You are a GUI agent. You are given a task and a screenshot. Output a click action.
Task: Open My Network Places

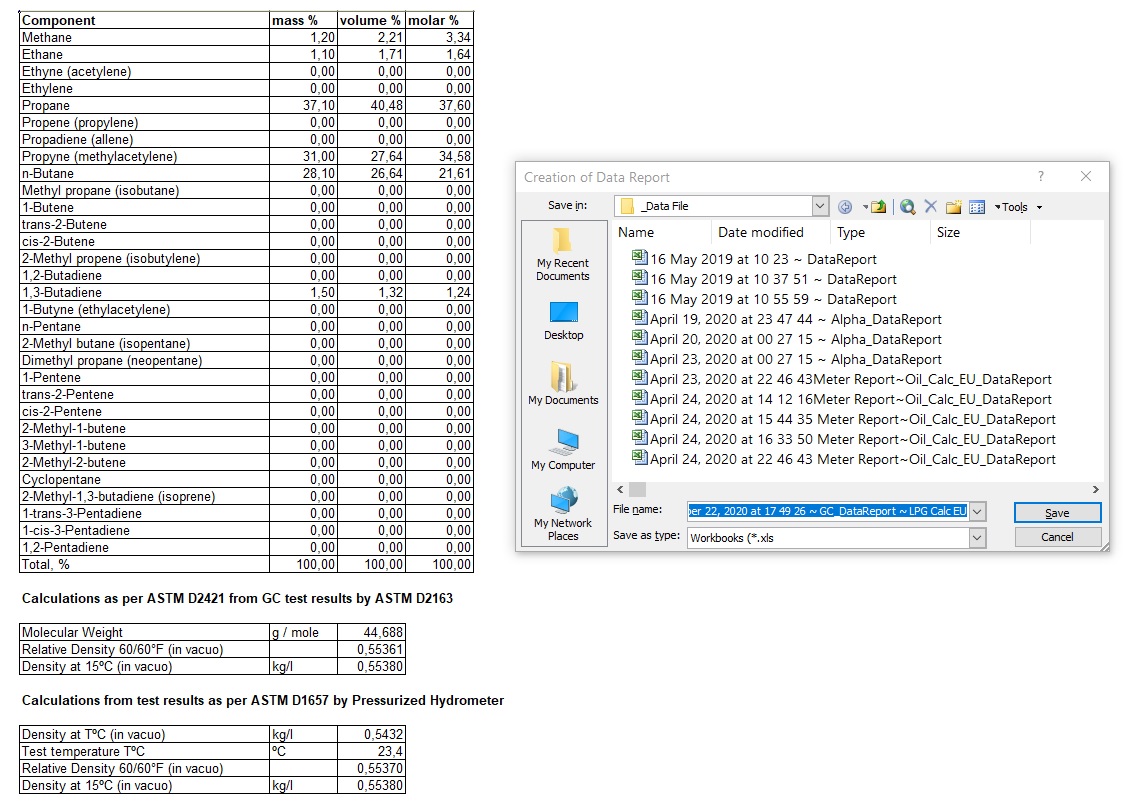(x=563, y=514)
